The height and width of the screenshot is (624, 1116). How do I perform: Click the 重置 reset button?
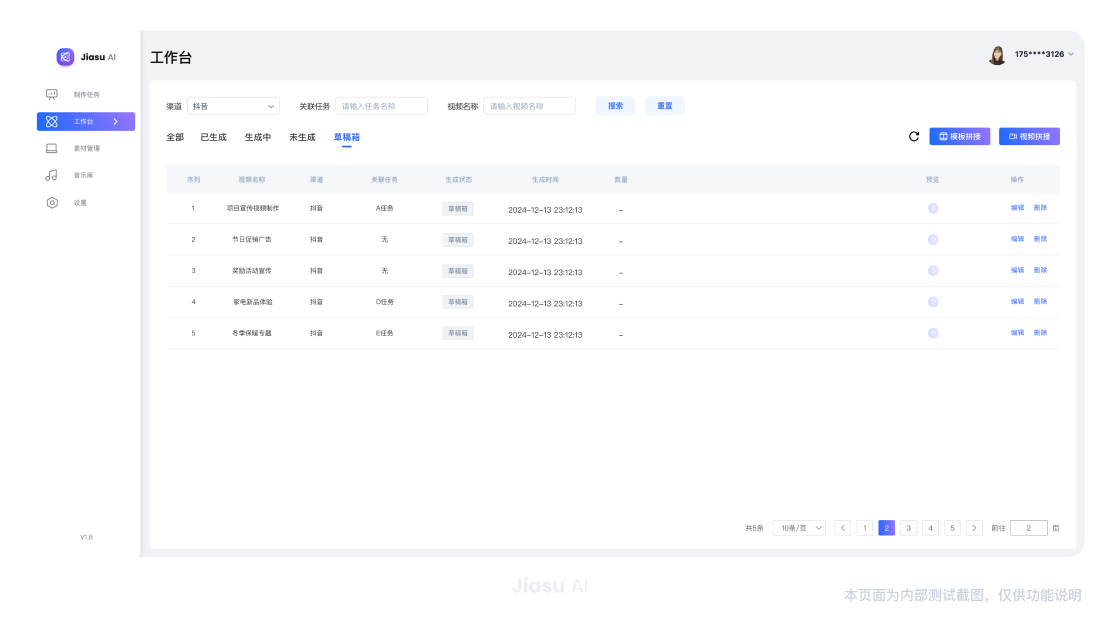tap(665, 106)
